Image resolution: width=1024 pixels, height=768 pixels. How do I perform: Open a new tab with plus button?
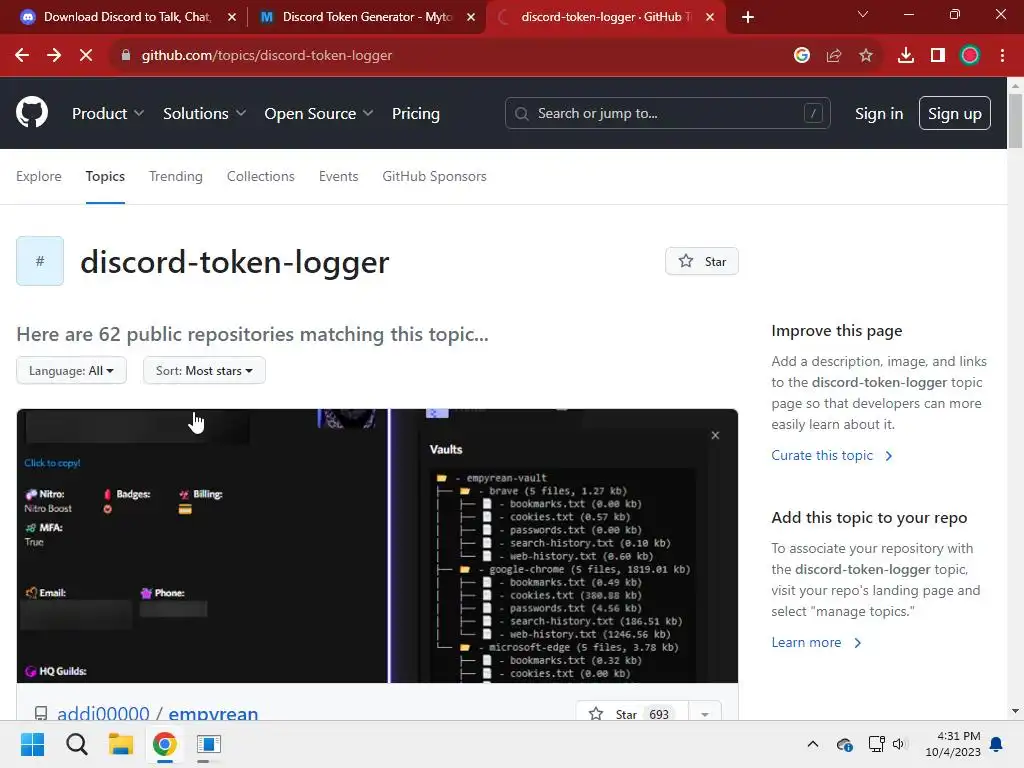(x=748, y=17)
